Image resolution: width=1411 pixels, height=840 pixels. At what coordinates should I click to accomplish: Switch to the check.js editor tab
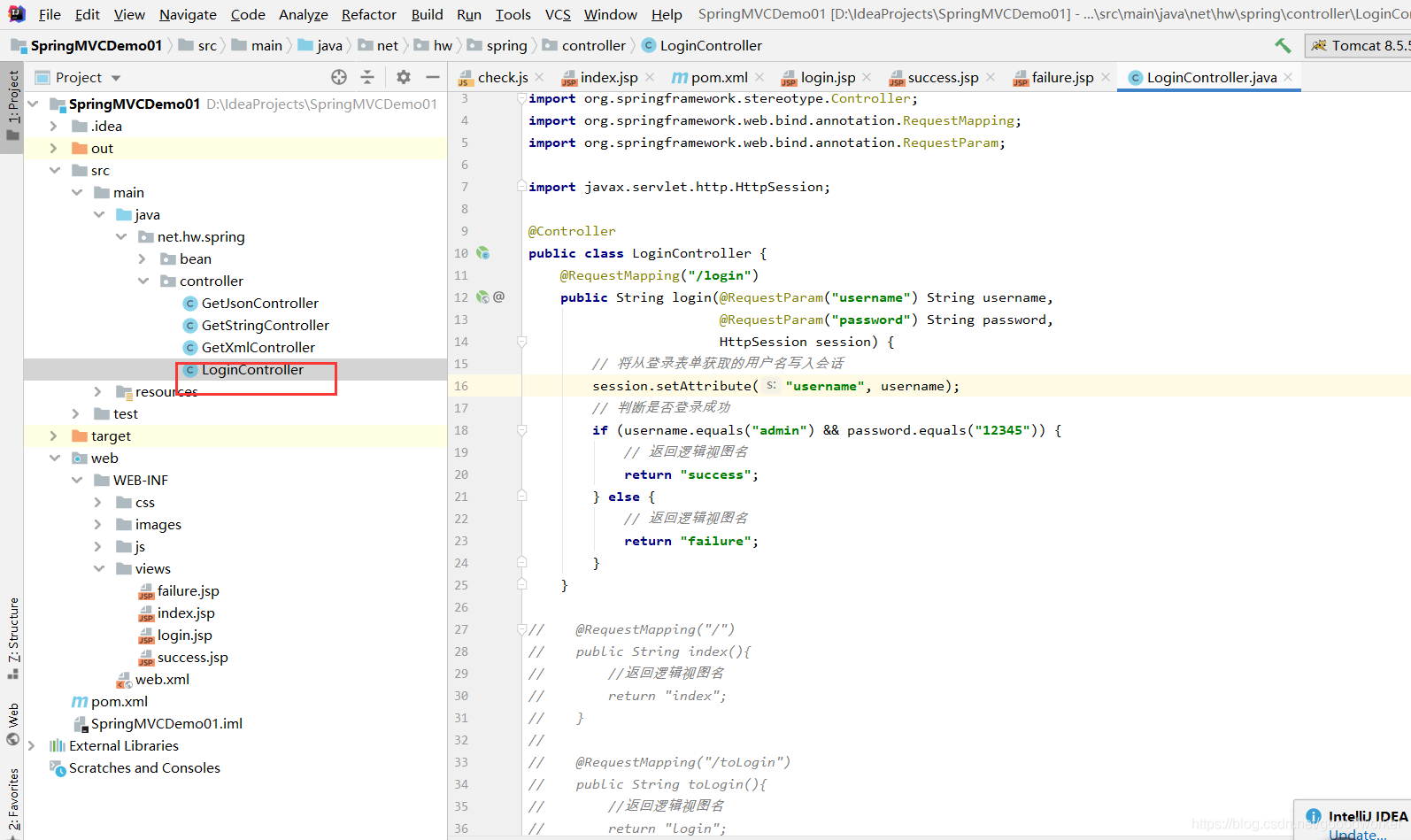tap(502, 78)
